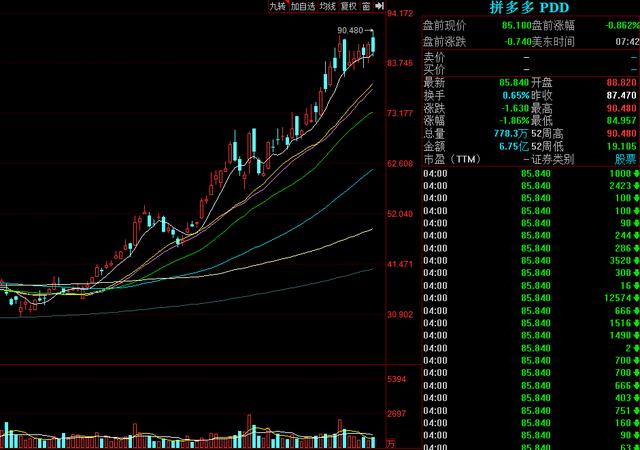Image resolution: width=640 pixels, height=450 pixels.
Task: Click the 昨收 value 87.470
Action: pyautogui.click(x=621, y=95)
